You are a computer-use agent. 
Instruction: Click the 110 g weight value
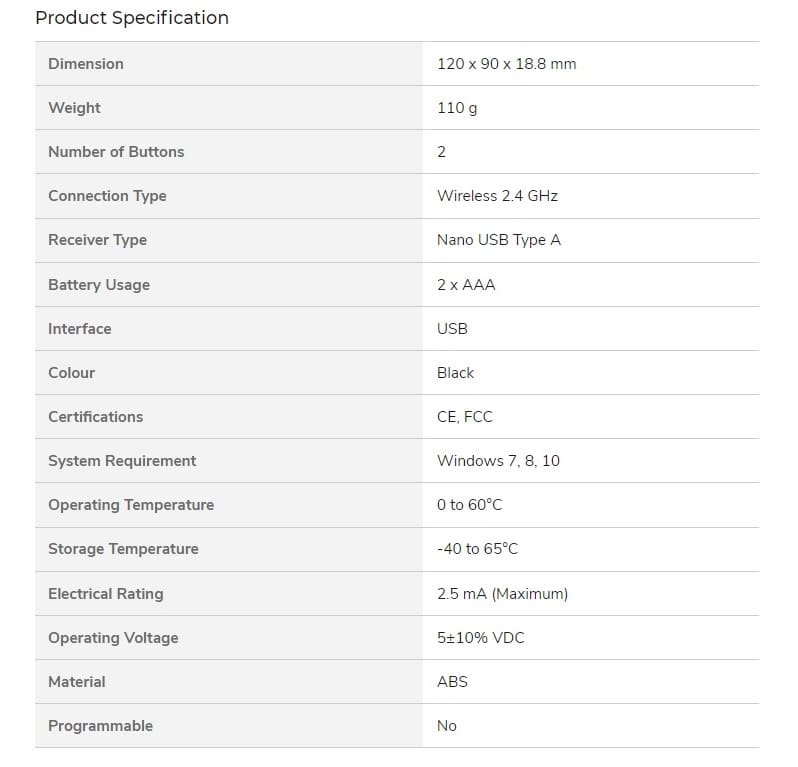pos(457,108)
